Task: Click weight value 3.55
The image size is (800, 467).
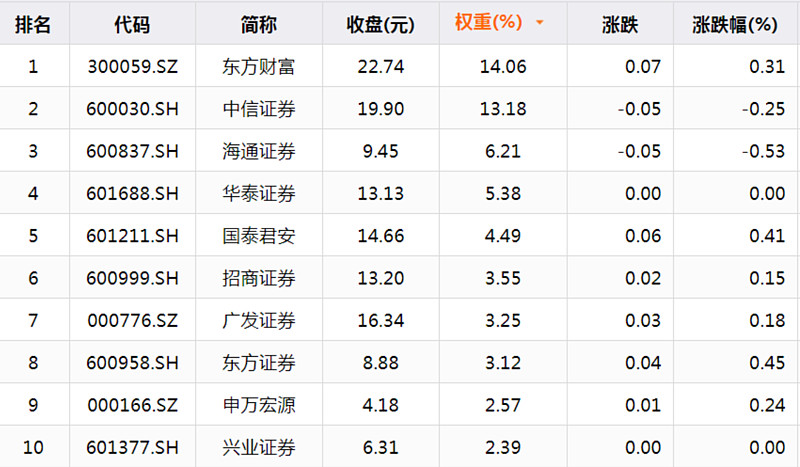Action: (x=503, y=279)
